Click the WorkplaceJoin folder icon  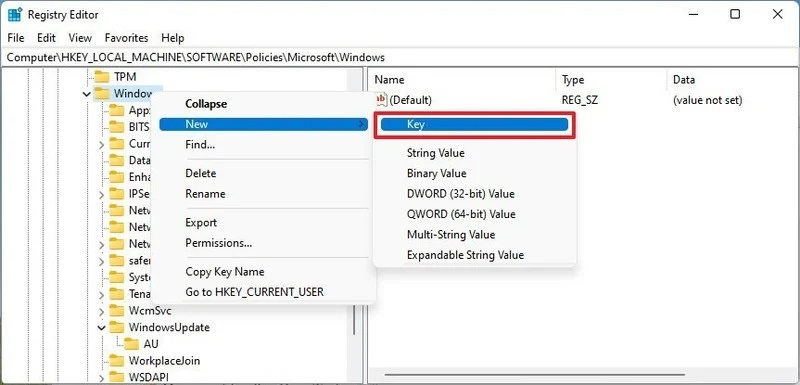pos(117,361)
